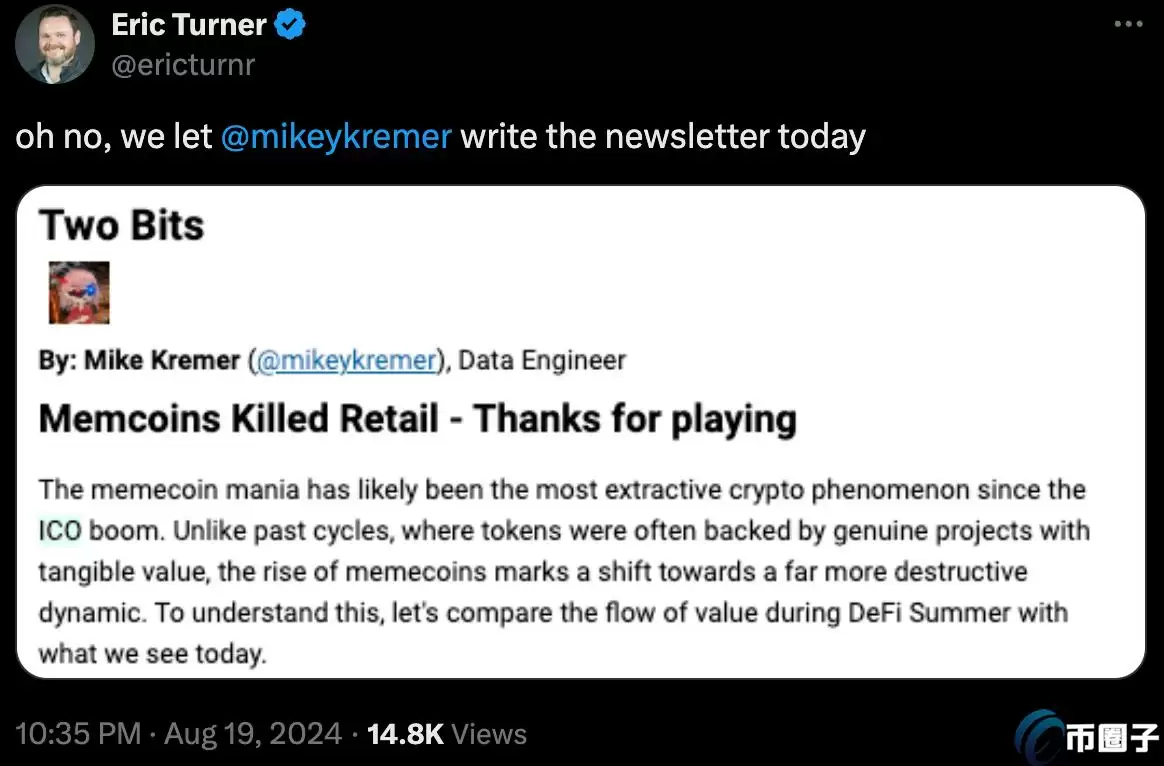The width and height of the screenshot is (1164, 766).
Task: Click the newsletter body paragraph
Action: tap(564, 572)
